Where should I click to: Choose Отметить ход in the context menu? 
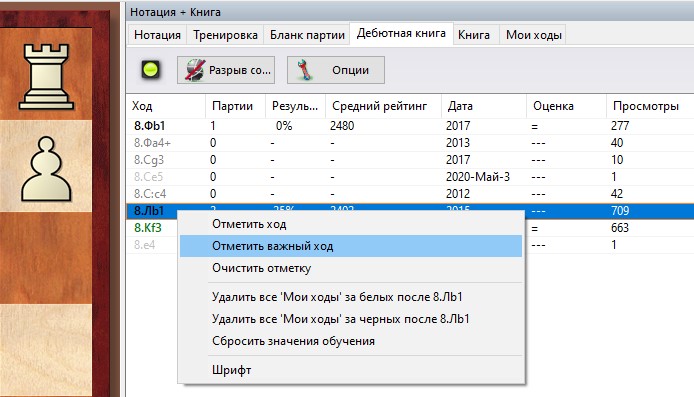[x=351, y=224]
